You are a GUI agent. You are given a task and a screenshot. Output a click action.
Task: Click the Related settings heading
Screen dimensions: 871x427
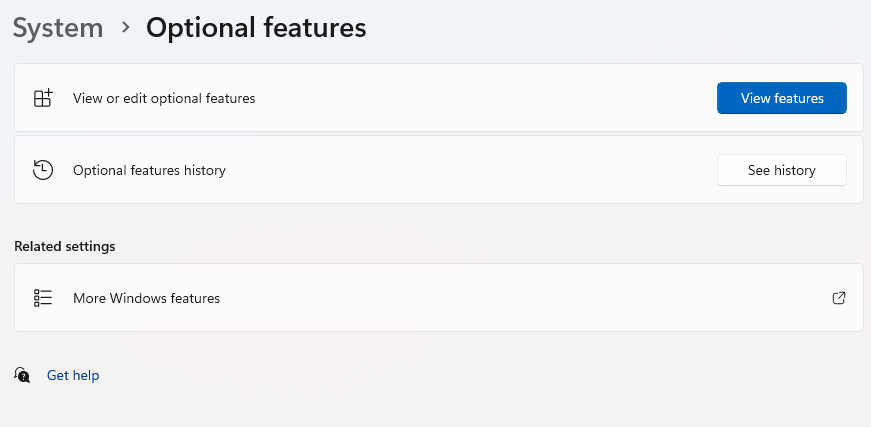pos(64,246)
